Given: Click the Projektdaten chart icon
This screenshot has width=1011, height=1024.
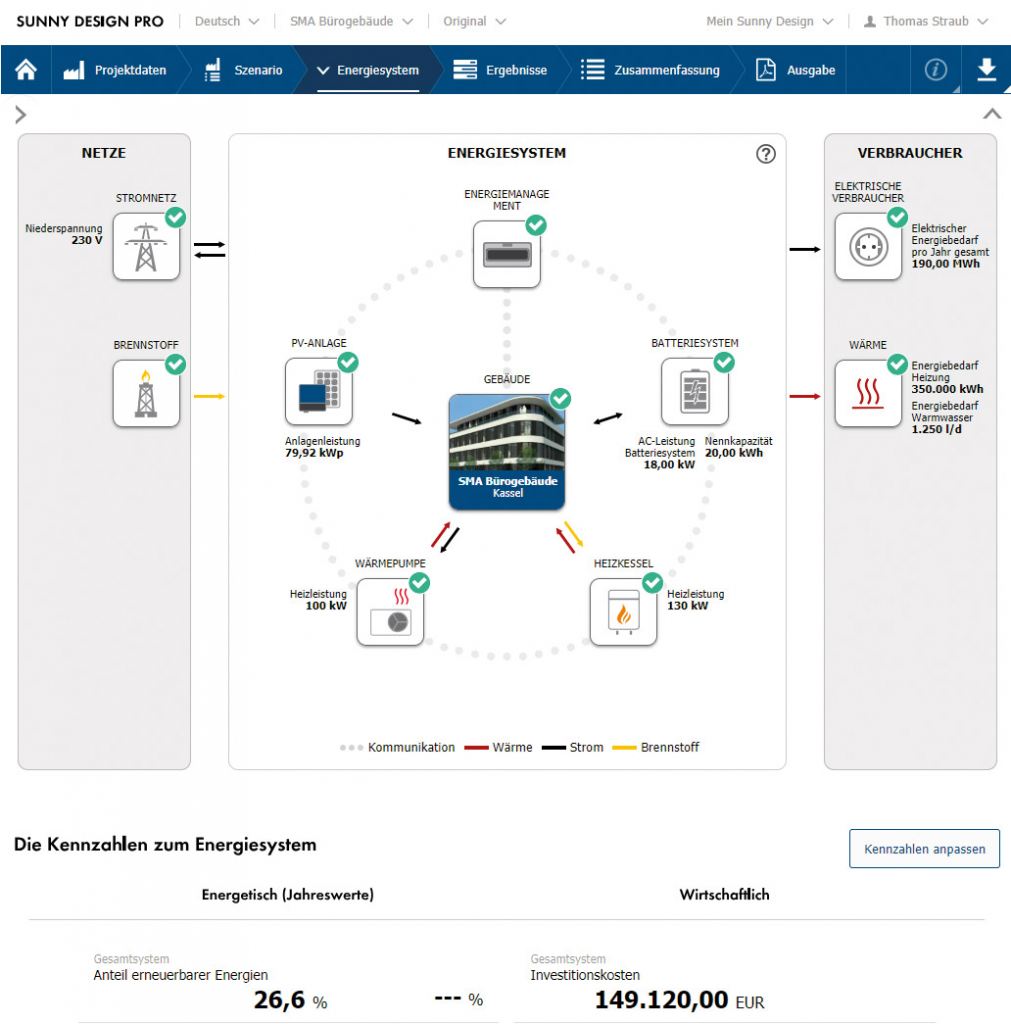Looking at the screenshot, I should coord(74,70).
